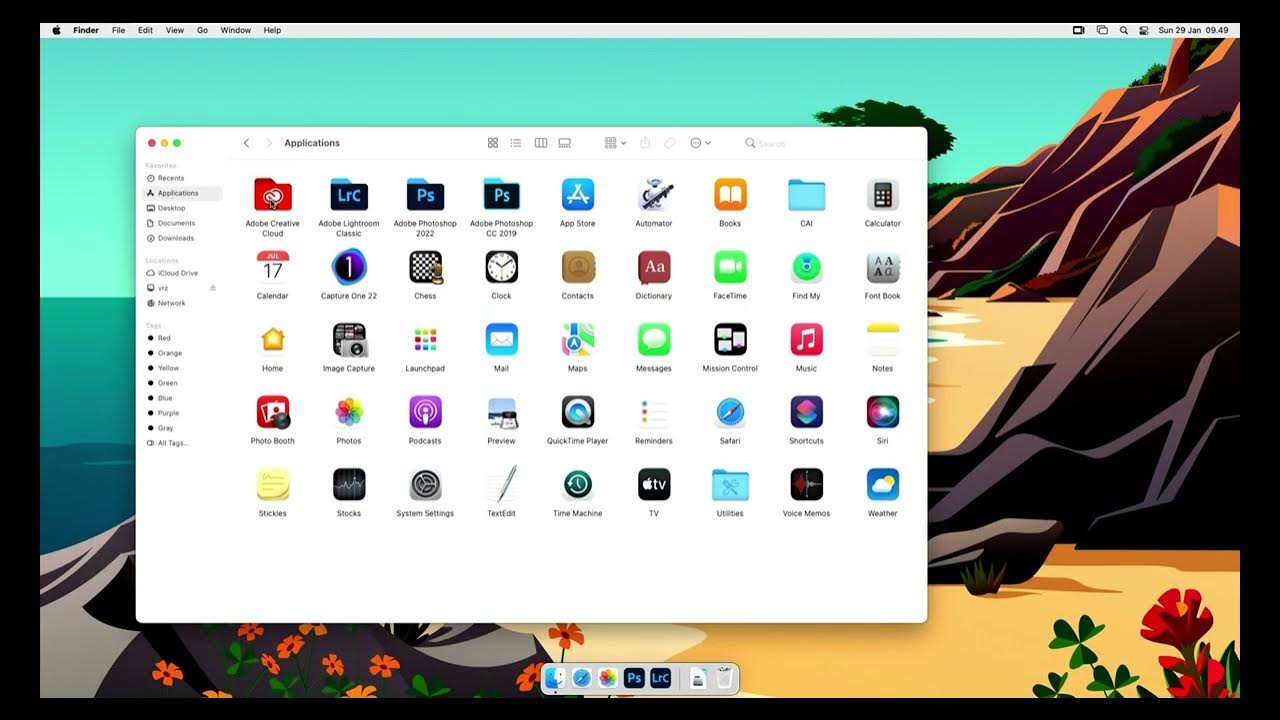1280x720 pixels.
Task: Select the Maps app icon
Action: pyautogui.click(x=578, y=340)
